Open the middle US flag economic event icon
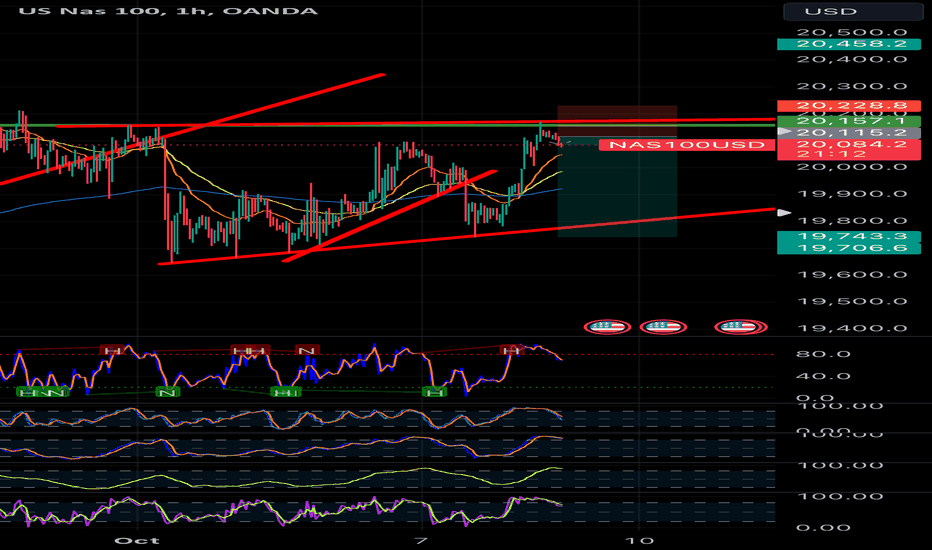Viewport: 932px width, 550px height. [663, 326]
